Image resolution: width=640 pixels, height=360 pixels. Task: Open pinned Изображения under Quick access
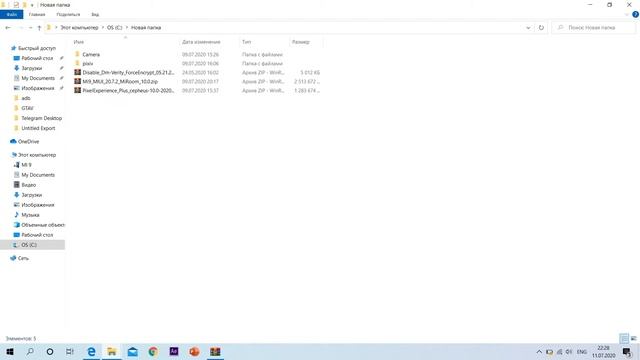(38, 88)
